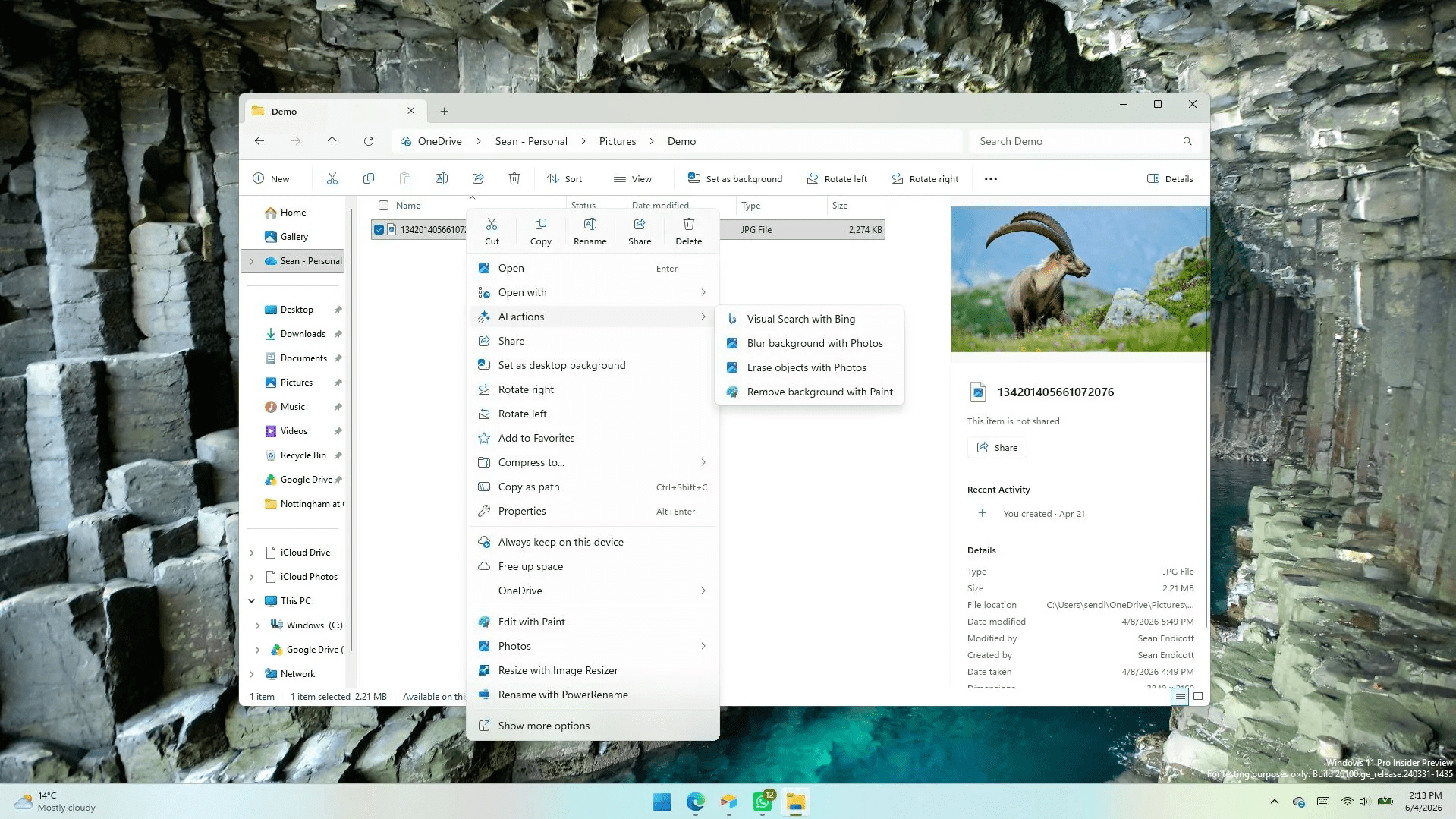Select Rename with PowerRename
This screenshot has width=1456, height=819.
tap(593, 695)
